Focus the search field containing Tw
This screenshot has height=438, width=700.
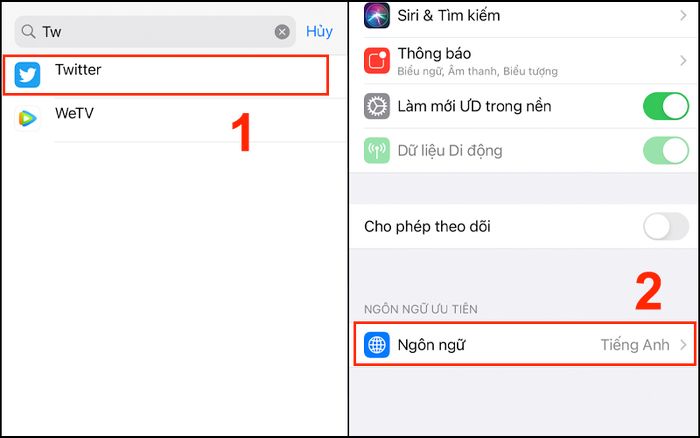click(155, 32)
